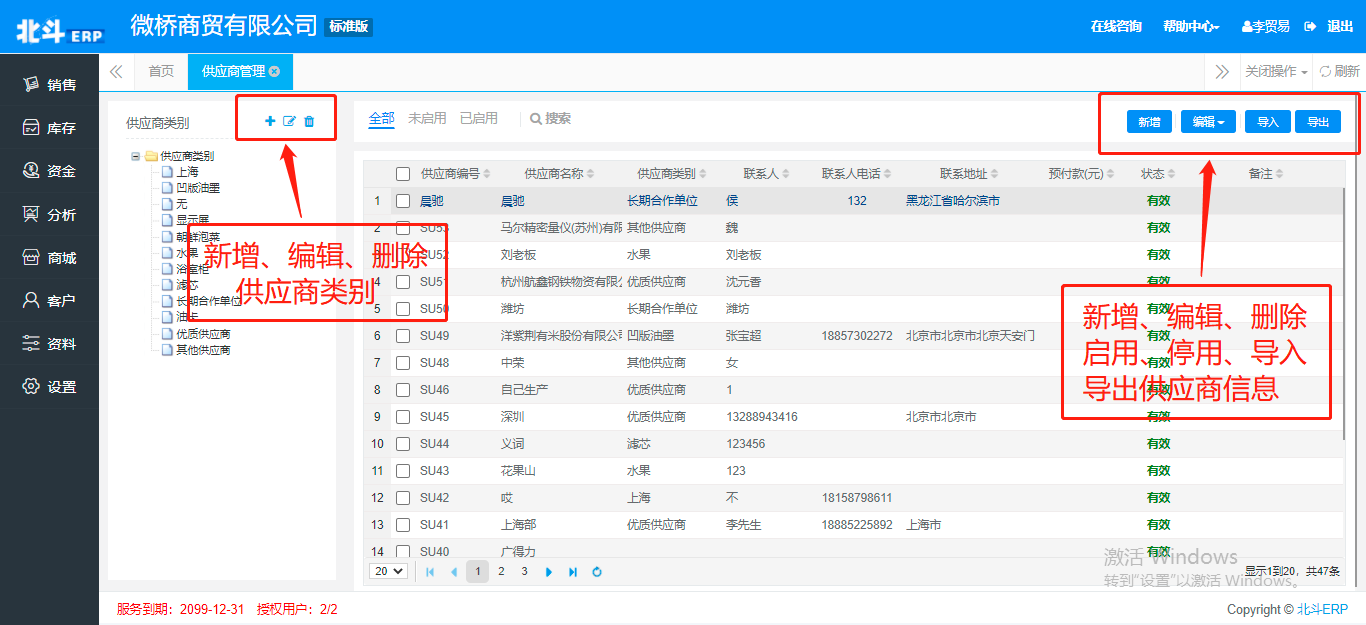Click the edit supplier category pencil icon
This screenshot has width=1366, height=625.
point(289,121)
